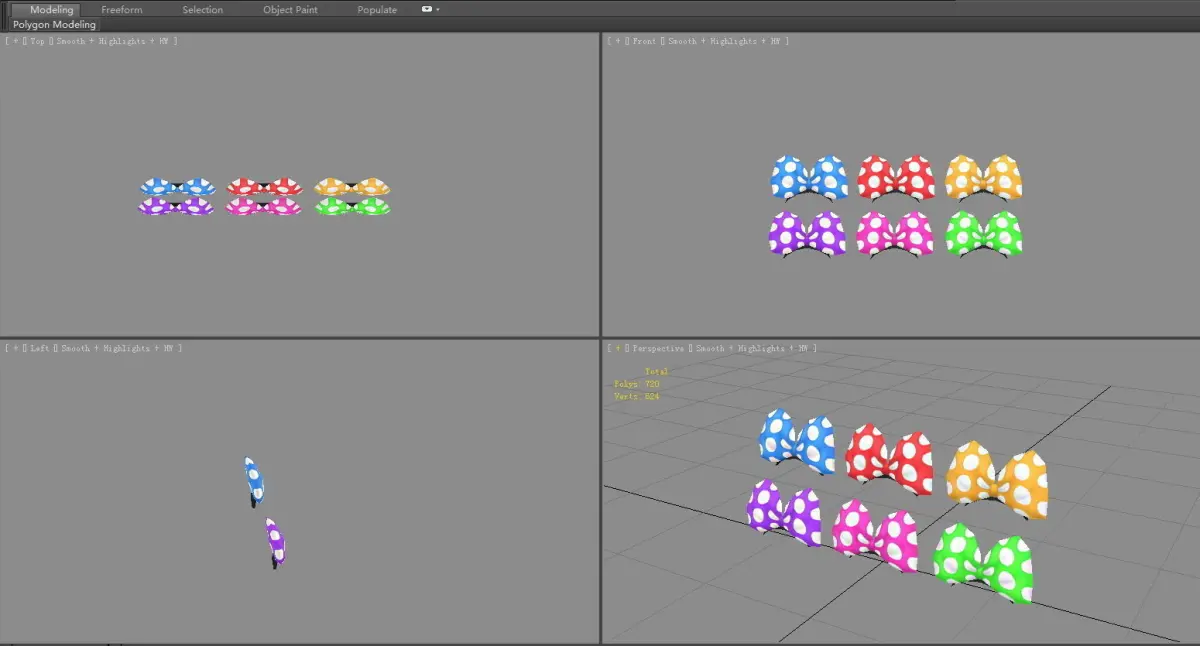The width and height of the screenshot is (1200, 646).
Task: Click the ribbon display toggle icon after Populate
Action: pos(428,9)
